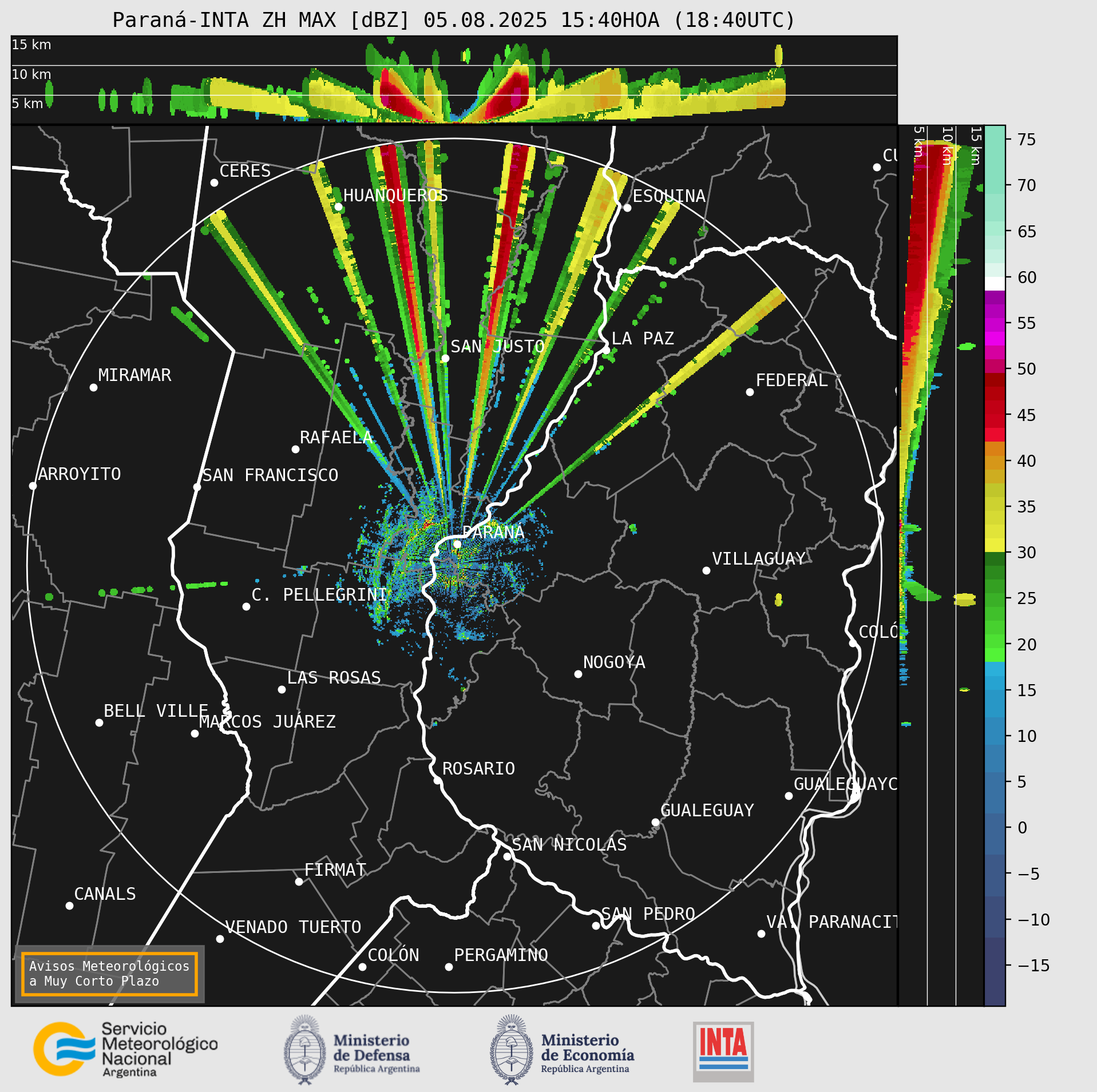This screenshot has width=1097, height=1092.
Task: Click the ROSARIO city label
Action: pyautogui.click(x=478, y=768)
